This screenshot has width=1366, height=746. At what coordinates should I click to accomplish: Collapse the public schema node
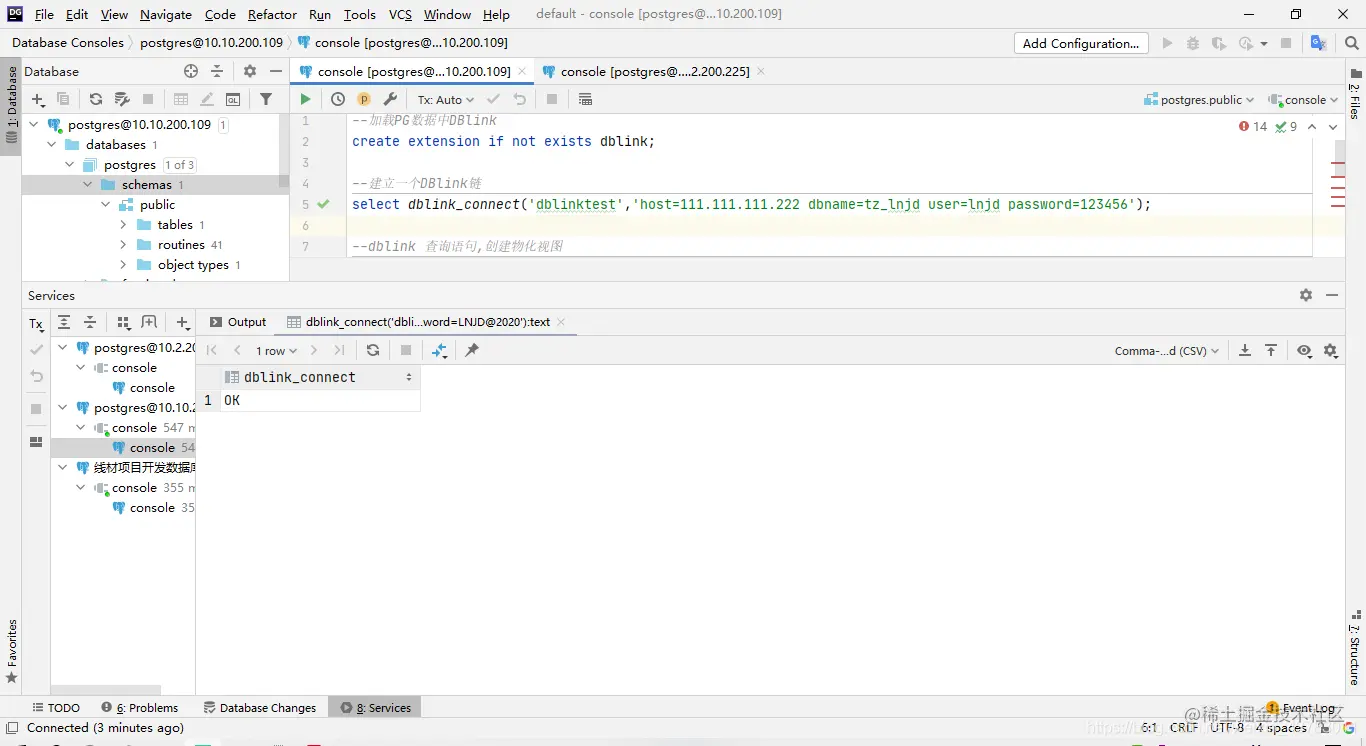(106, 205)
